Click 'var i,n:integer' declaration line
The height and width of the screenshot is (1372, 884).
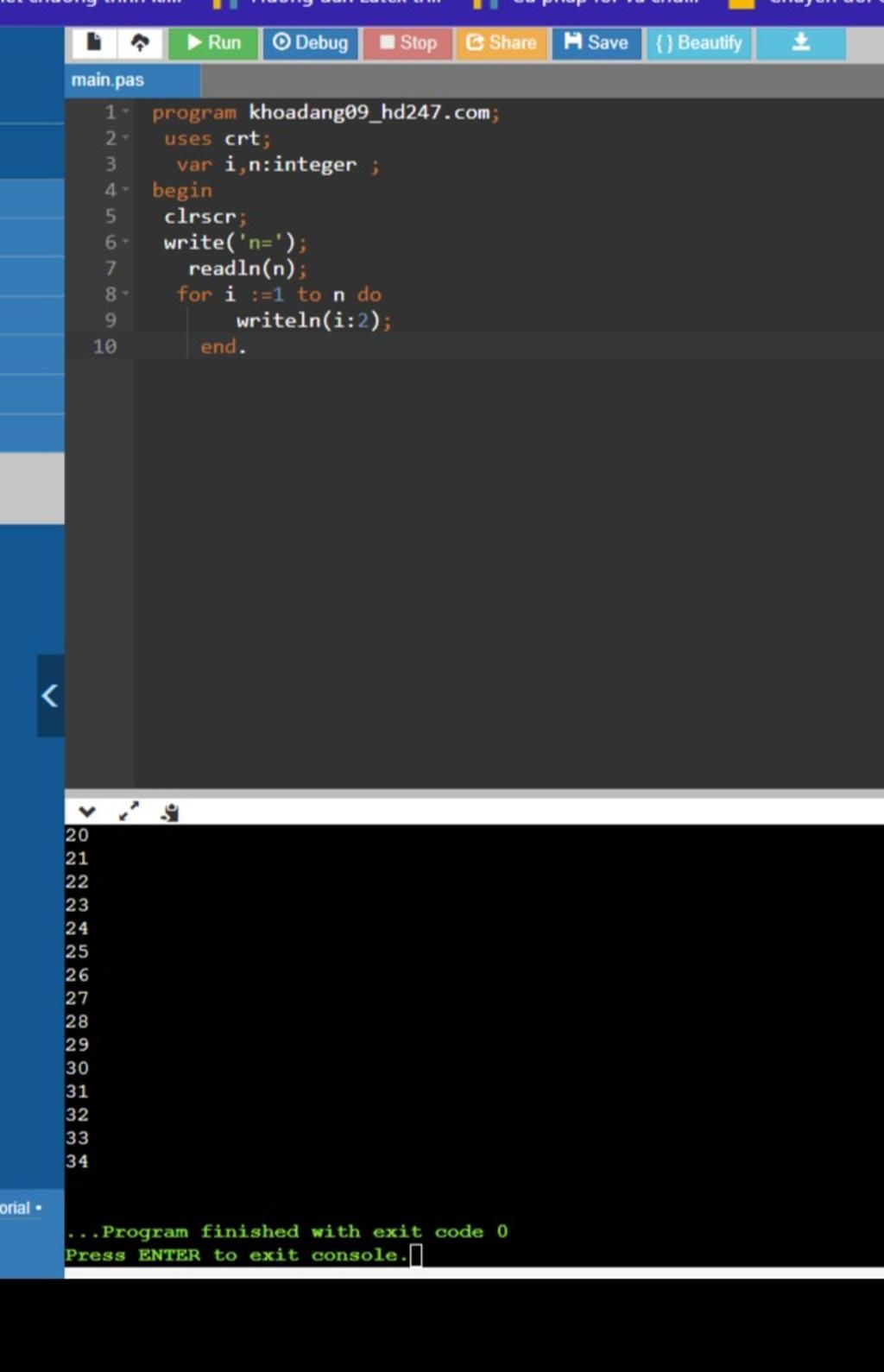tap(278, 165)
